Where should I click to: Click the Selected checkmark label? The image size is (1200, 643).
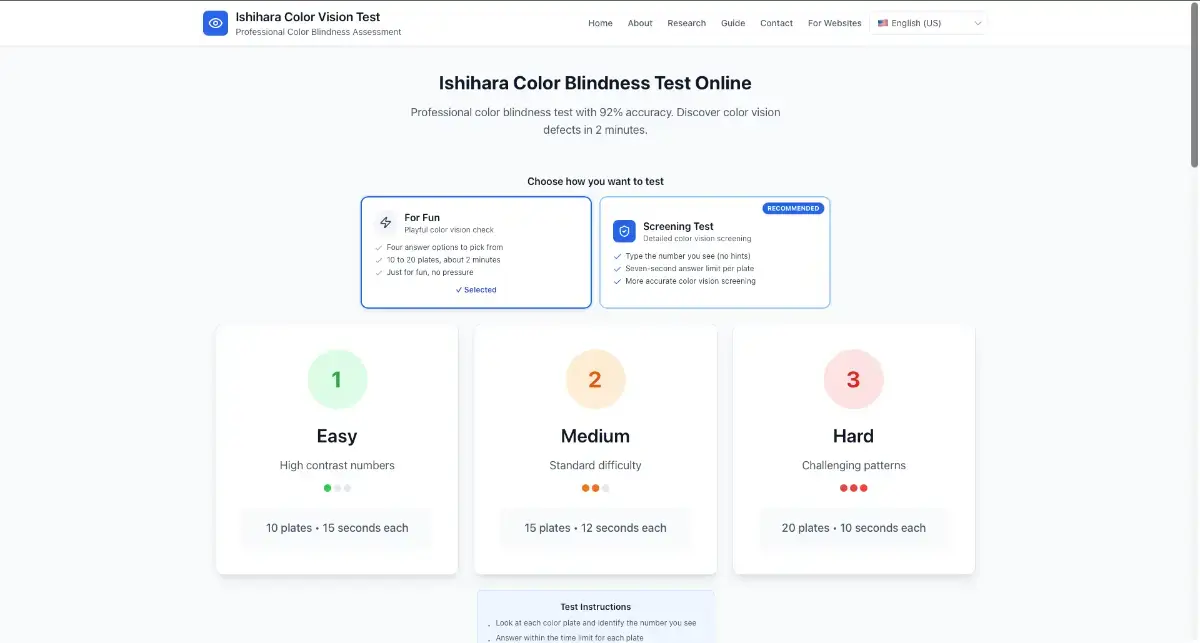click(476, 290)
